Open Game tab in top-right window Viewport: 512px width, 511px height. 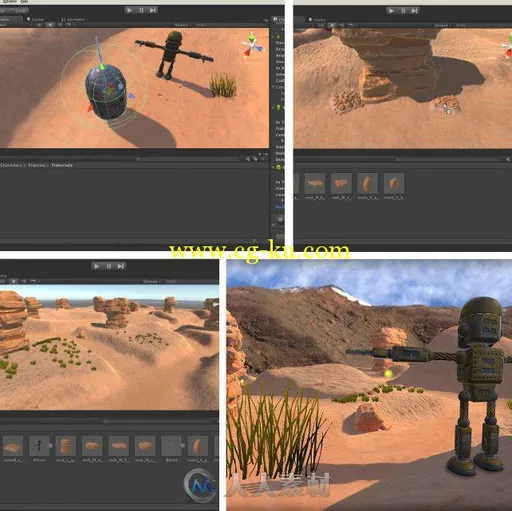(317, 20)
